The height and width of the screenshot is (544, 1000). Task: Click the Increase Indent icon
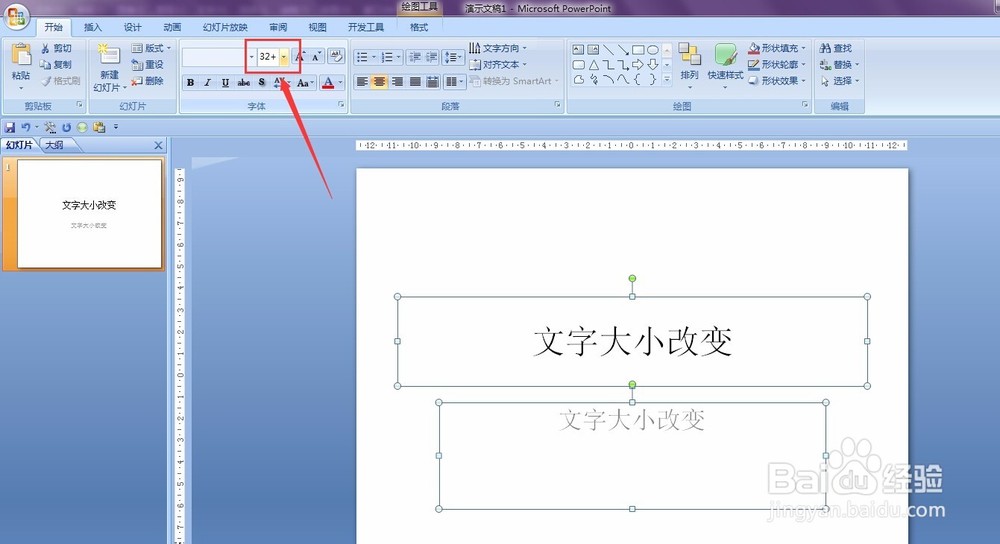click(x=431, y=57)
